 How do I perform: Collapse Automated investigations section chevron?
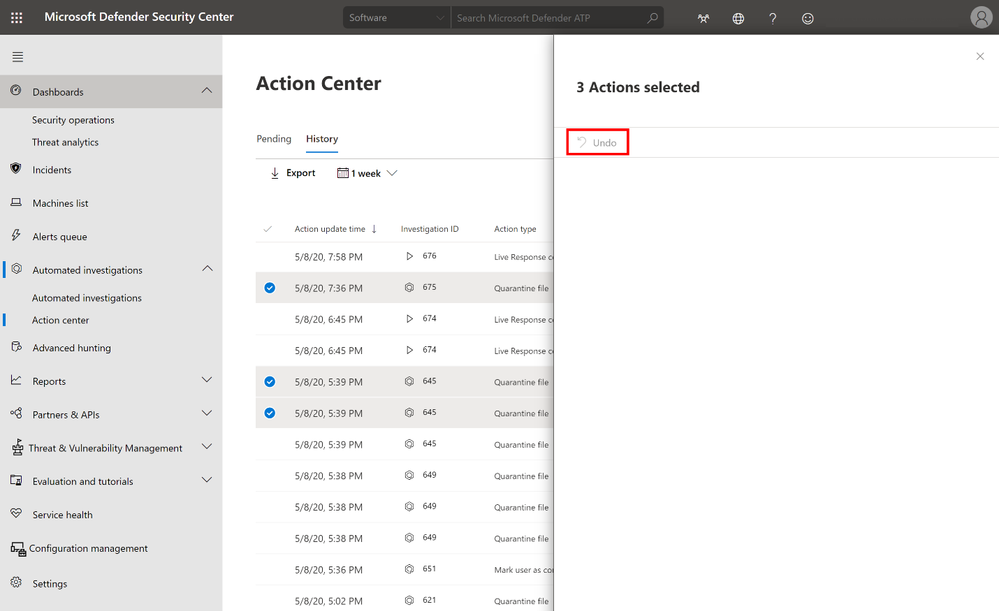click(x=207, y=268)
